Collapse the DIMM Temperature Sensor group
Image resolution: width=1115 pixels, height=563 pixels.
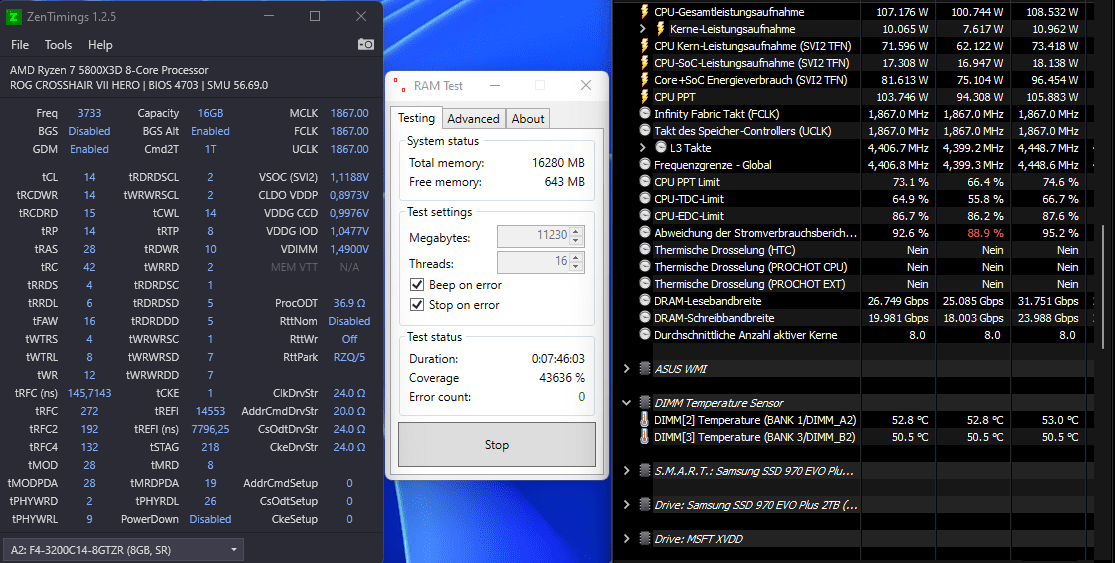coord(626,403)
